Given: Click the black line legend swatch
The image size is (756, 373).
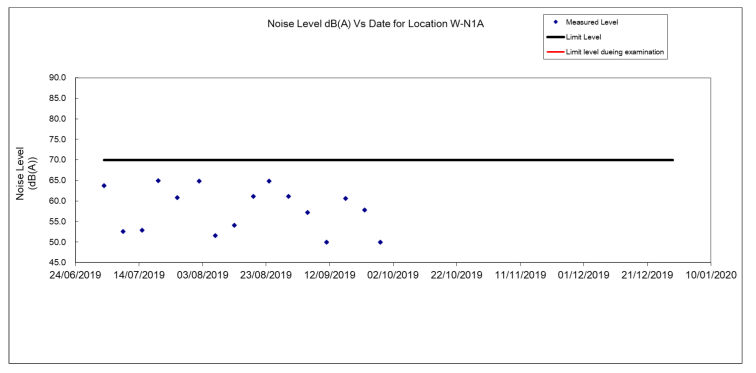Looking at the screenshot, I should pyautogui.click(x=554, y=37).
